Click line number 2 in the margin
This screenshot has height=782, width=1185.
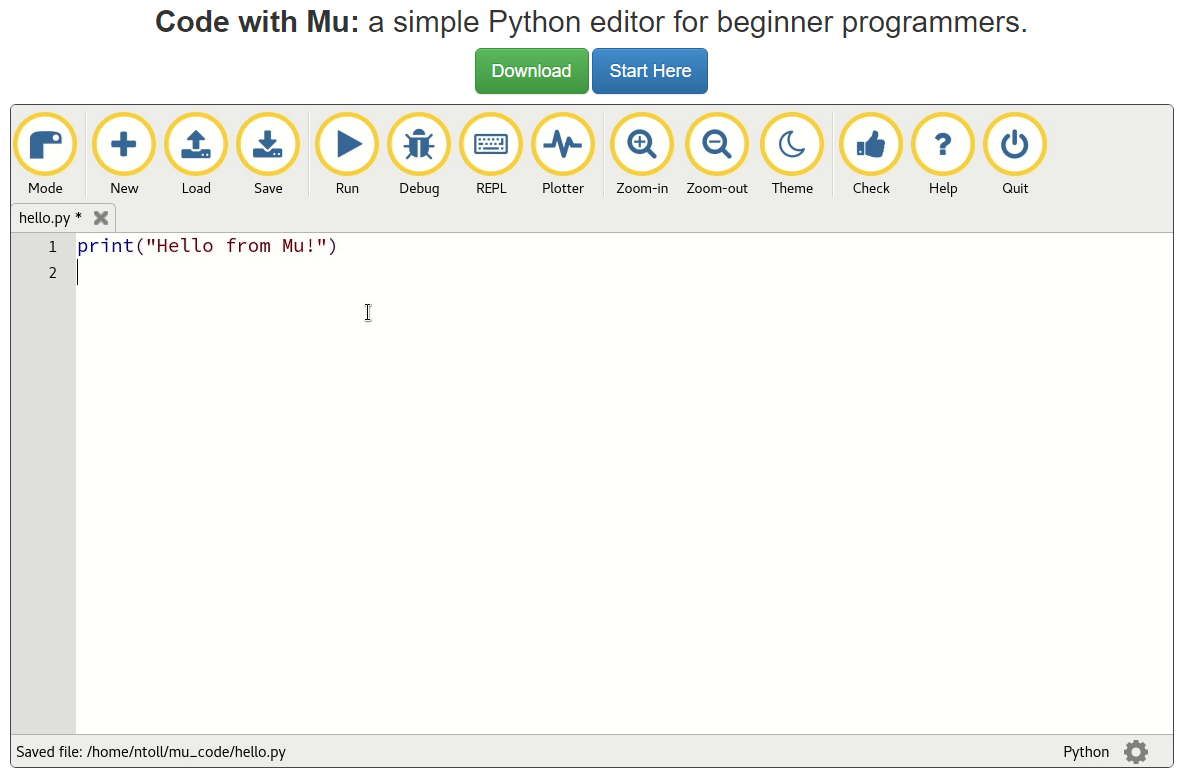[x=53, y=273]
